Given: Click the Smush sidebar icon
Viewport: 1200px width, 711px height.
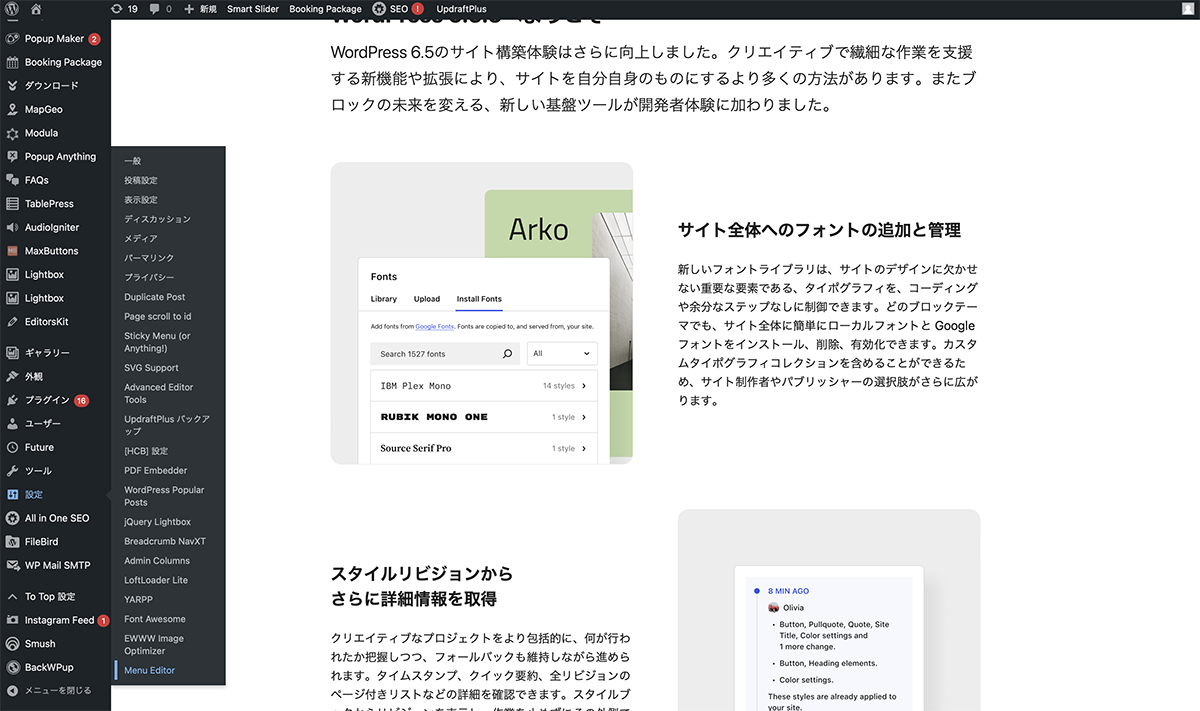Looking at the screenshot, I should [x=13, y=644].
